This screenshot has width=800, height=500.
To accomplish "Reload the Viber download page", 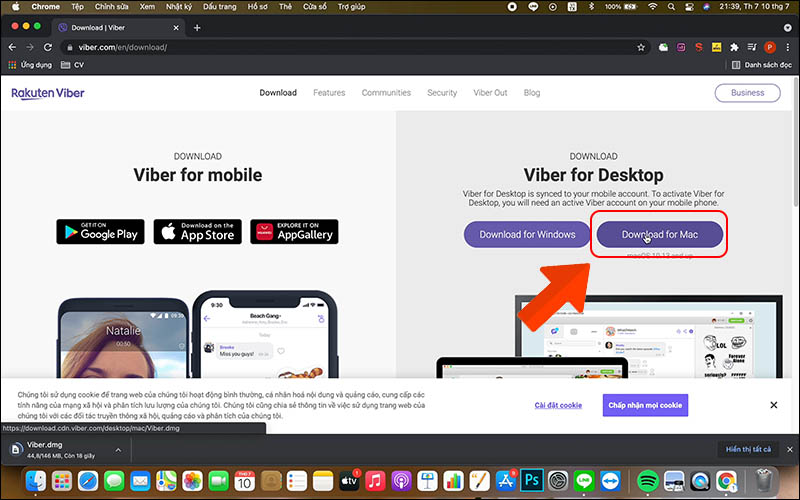I will pos(47,47).
